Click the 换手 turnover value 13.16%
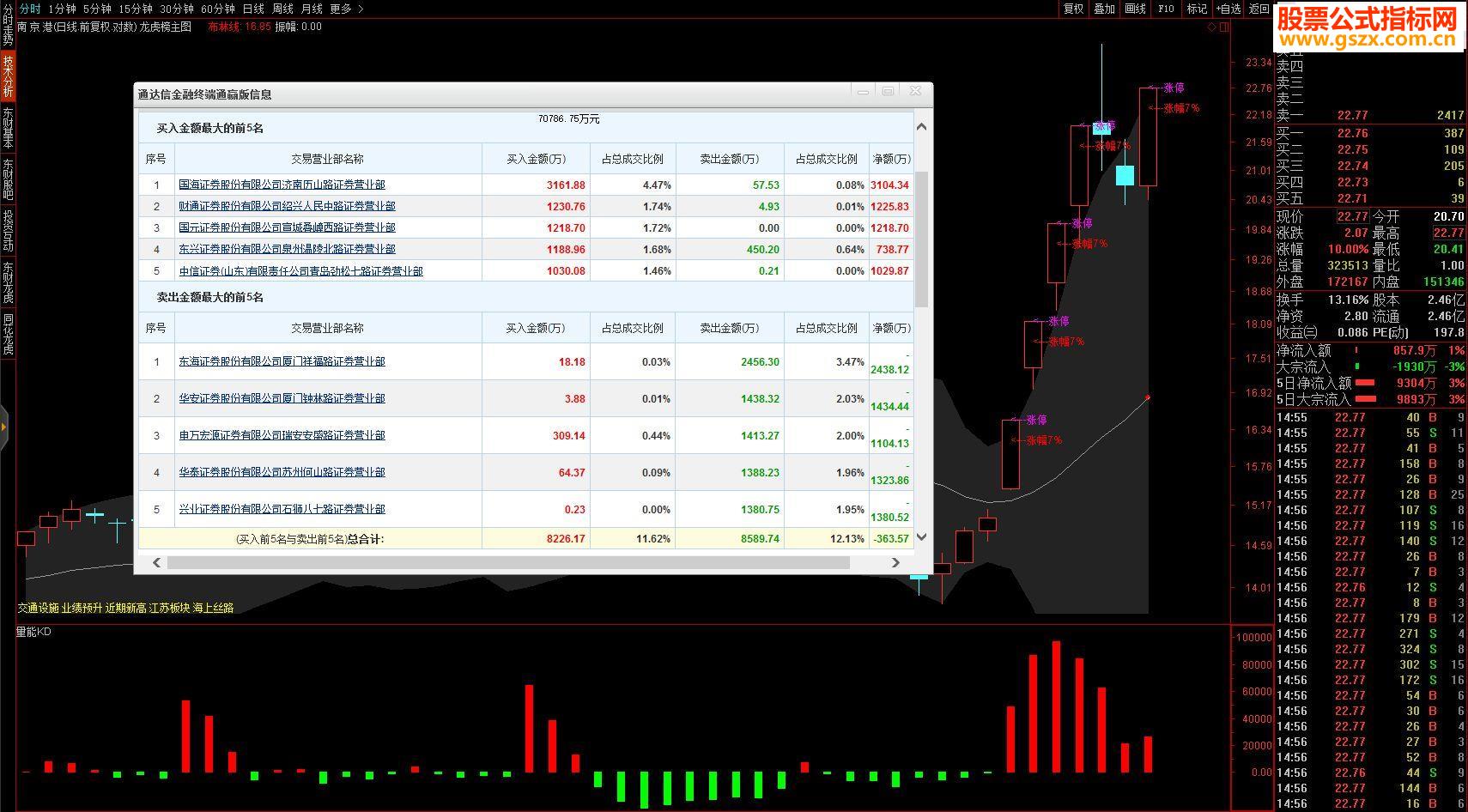Image resolution: width=1468 pixels, height=812 pixels. [1349, 300]
